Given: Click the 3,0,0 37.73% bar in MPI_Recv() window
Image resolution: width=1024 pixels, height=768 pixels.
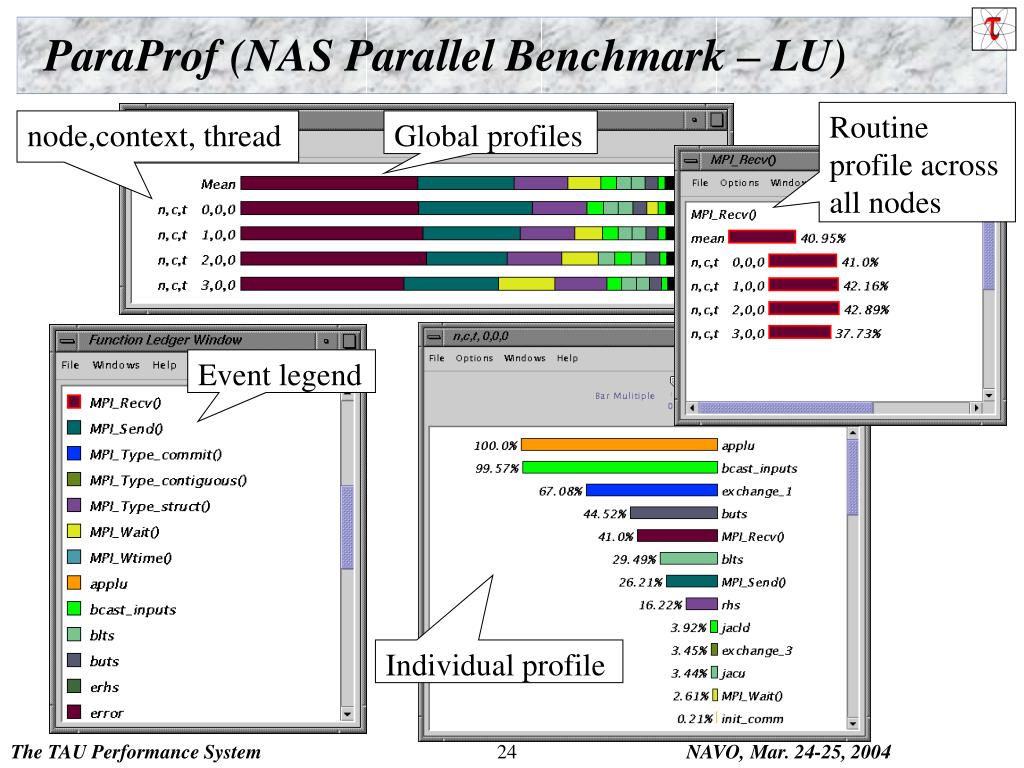Looking at the screenshot, I should pyautogui.click(x=799, y=332).
